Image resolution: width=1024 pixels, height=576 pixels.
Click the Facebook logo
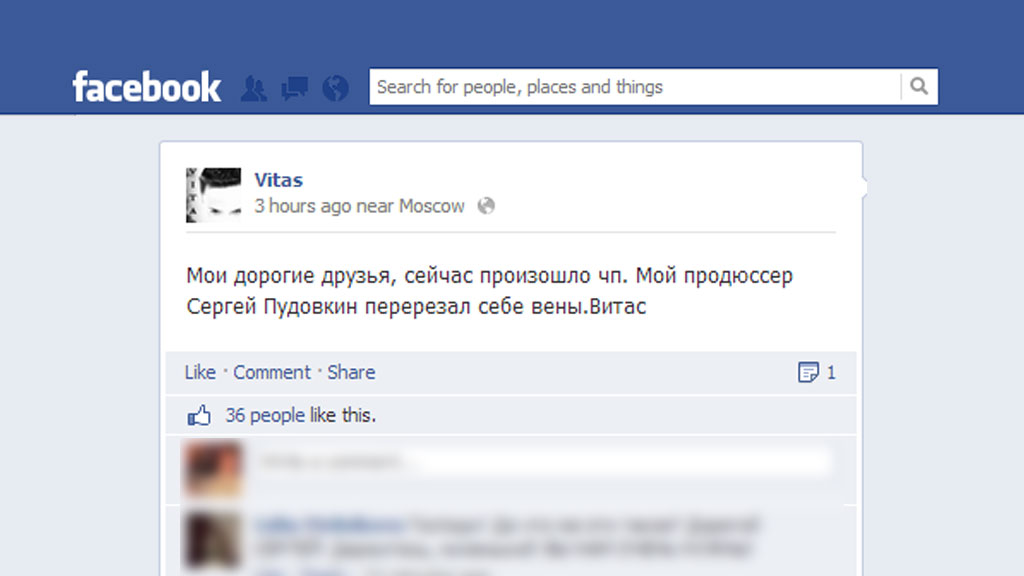click(x=147, y=87)
